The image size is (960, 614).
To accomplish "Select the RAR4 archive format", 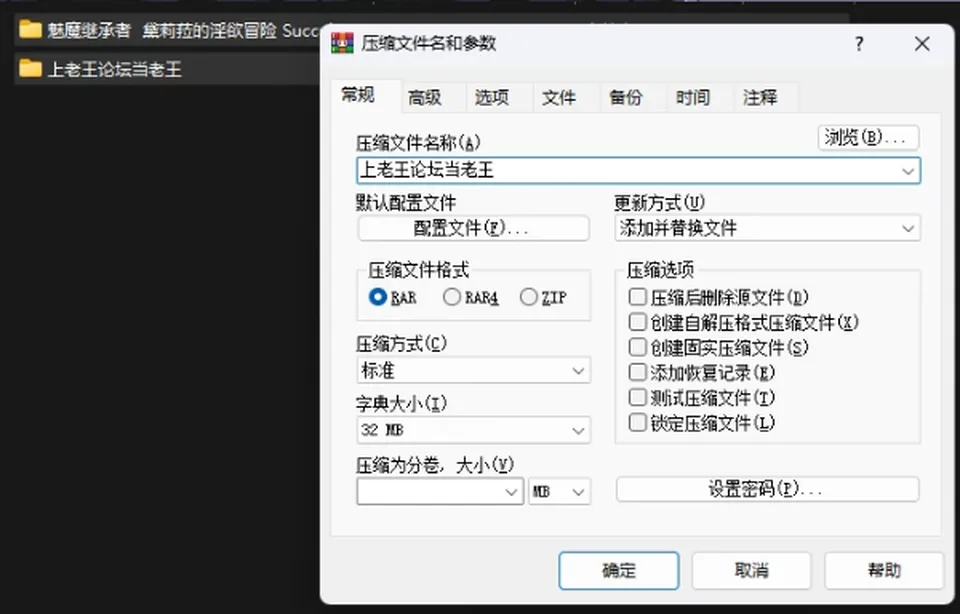I will pos(452,297).
